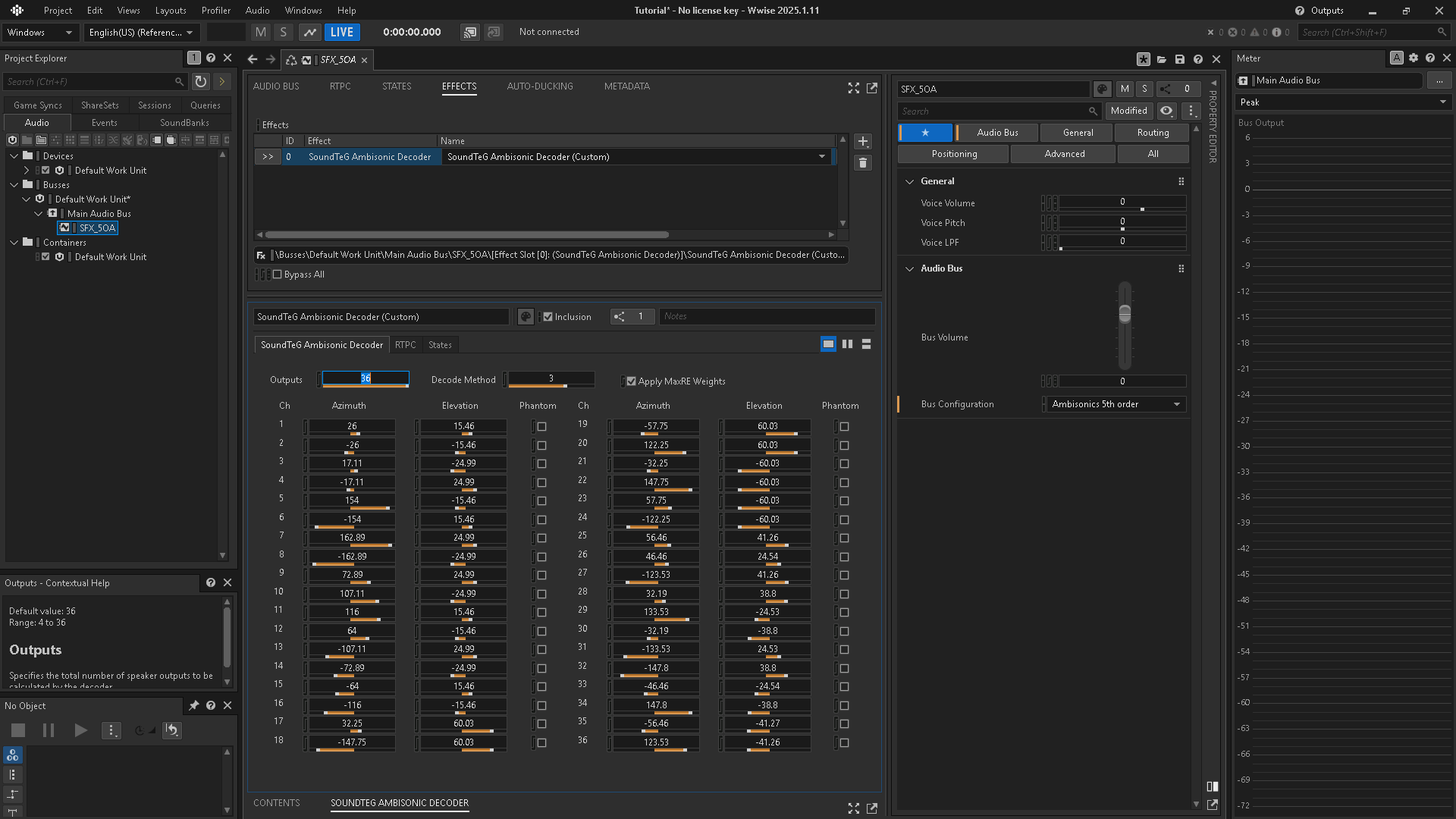Open Meter settings gear icon
1456x819 pixels.
pyautogui.click(x=1414, y=58)
